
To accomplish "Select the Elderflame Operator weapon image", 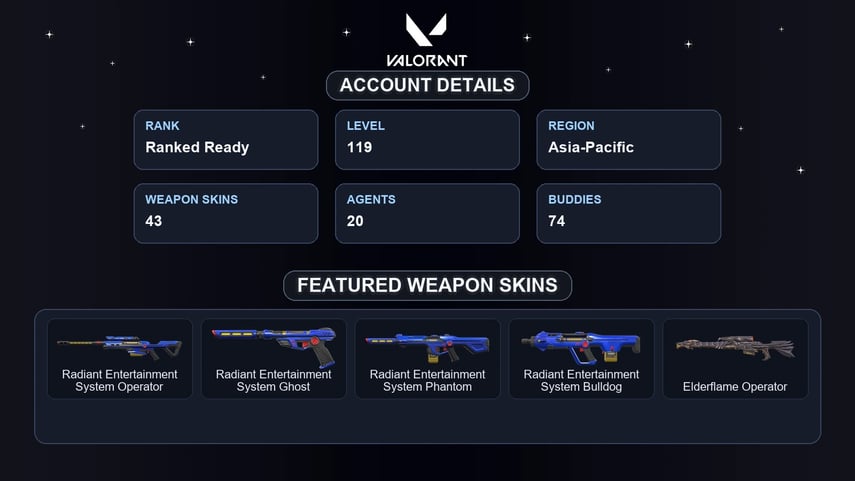I will pos(735,347).
